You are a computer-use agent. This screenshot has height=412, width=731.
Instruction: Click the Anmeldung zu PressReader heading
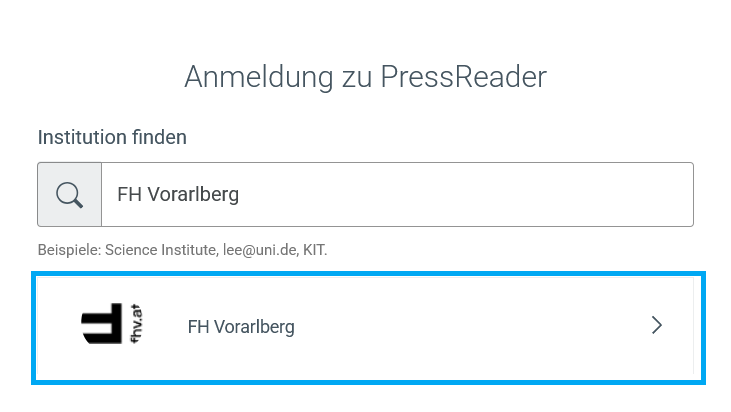366,76
